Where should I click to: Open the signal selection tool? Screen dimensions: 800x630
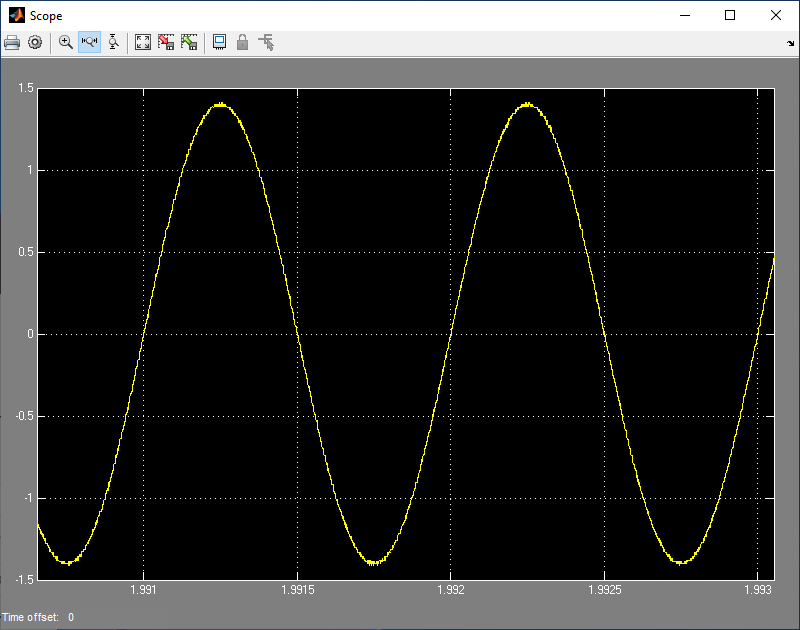click(x=266, y=43)
